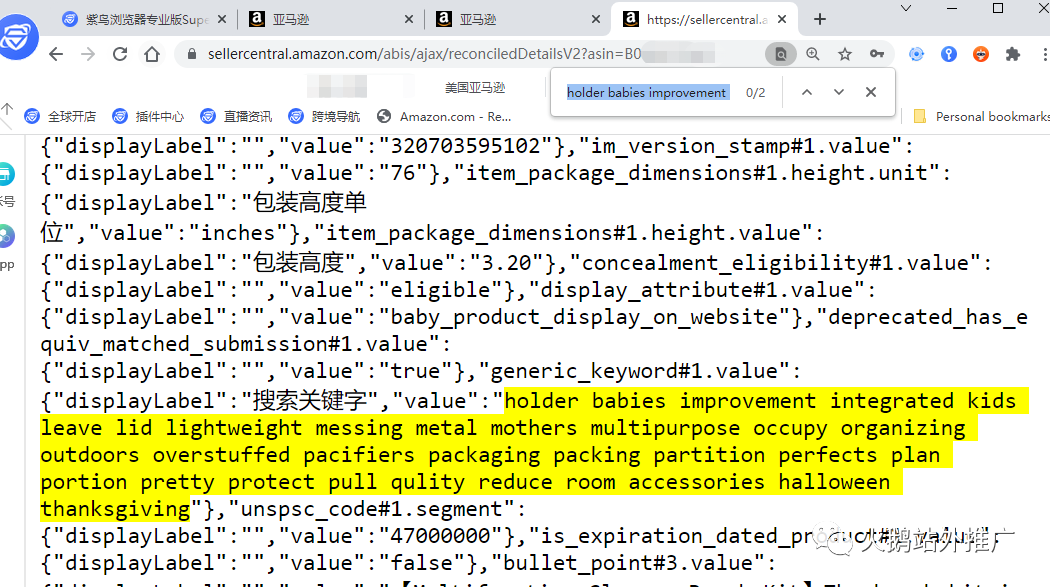The image size is (1050, 587).
Task: Close the second 亚马逊 tab
Action: click(x=596, y=19)
